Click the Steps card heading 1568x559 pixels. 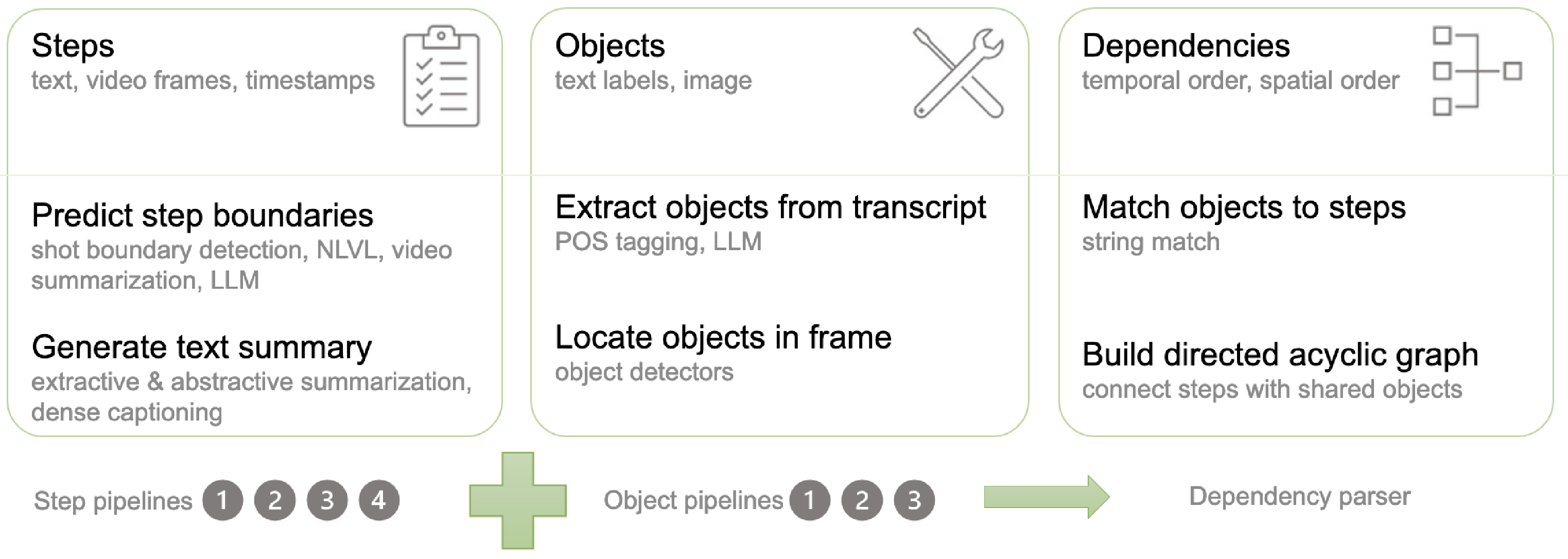[x=73, y=46]
